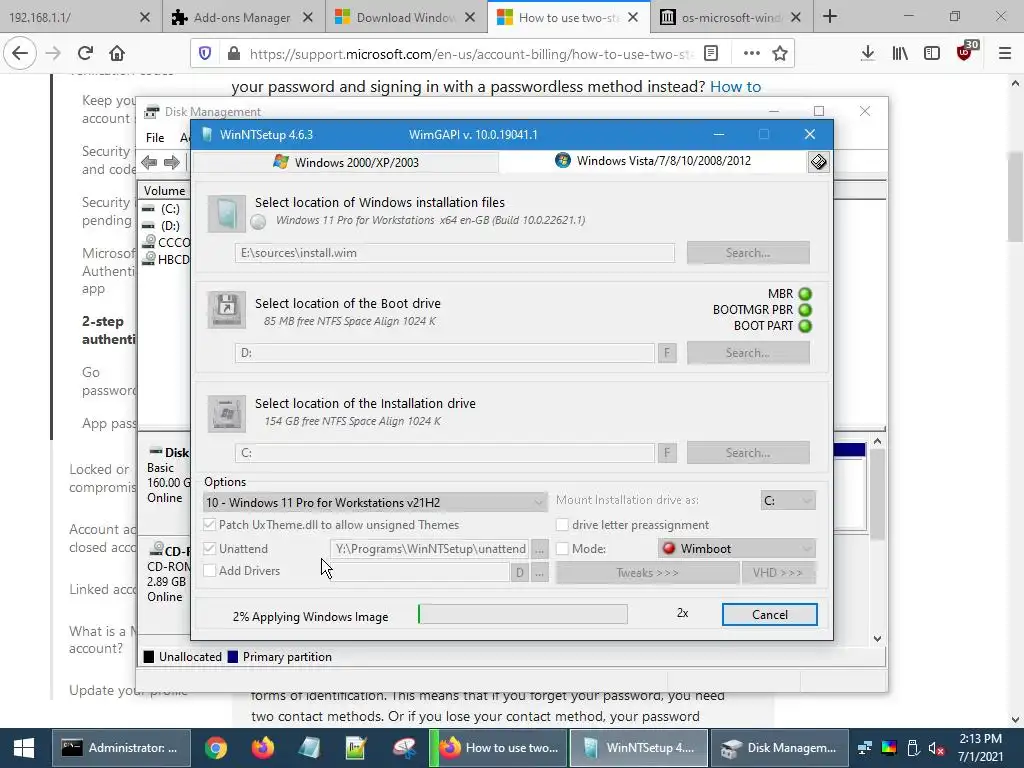1024x768 pixels.
Task: Select (C:) volume row in Disk Management
Action: [165, 209]
